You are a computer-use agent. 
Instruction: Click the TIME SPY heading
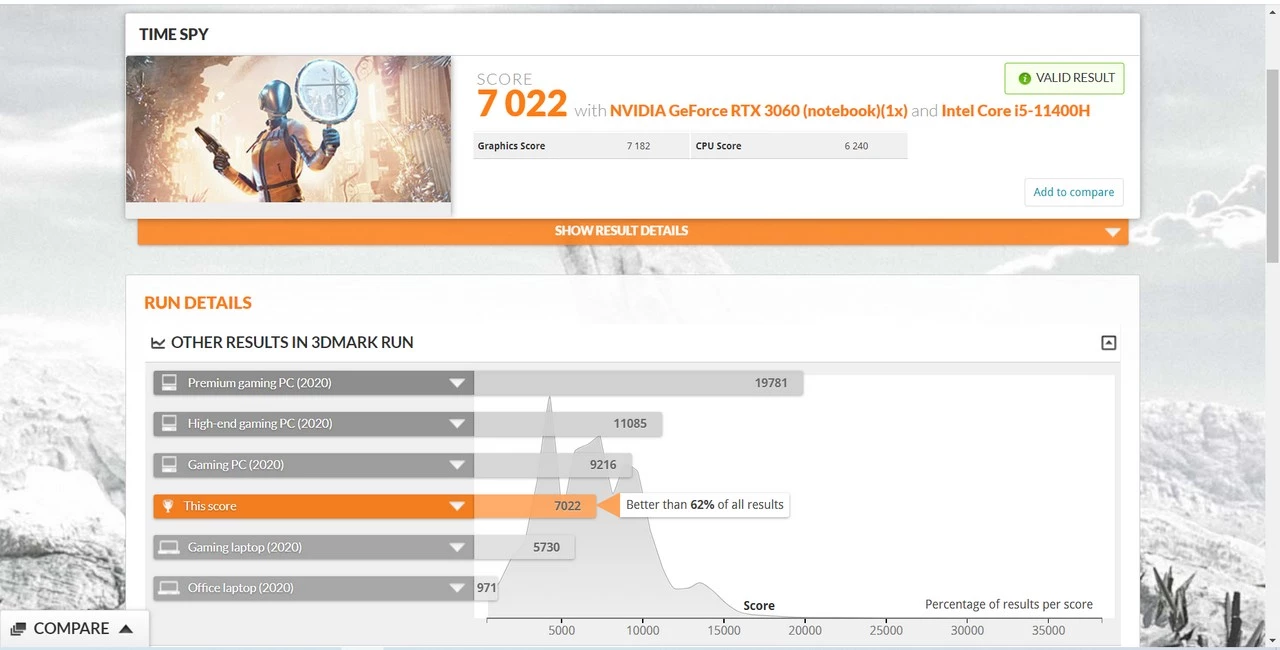pyautogui.click(x=174, y=34)
